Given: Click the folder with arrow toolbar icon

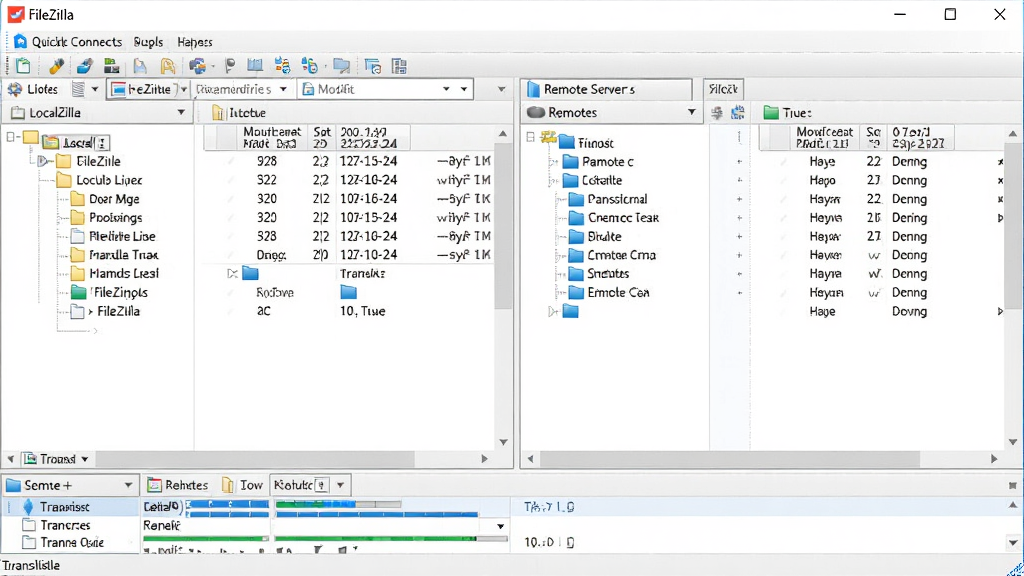Looking at the screenshot, I should point(342,65).
